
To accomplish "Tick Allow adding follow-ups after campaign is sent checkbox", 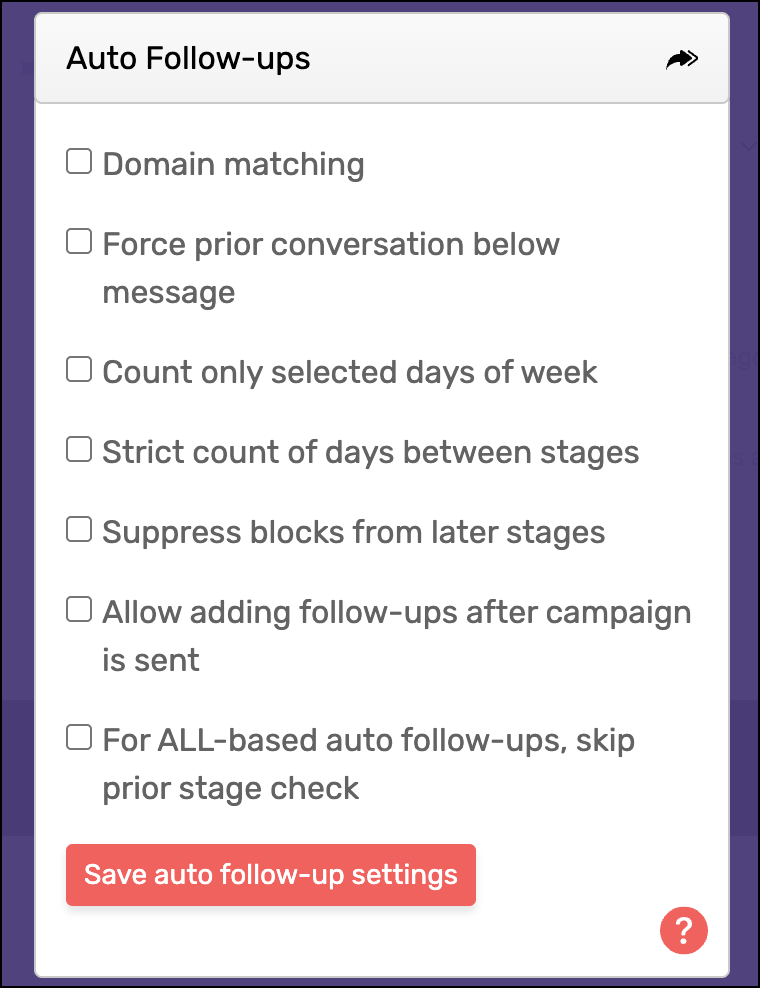I will [x=79, y=609].
